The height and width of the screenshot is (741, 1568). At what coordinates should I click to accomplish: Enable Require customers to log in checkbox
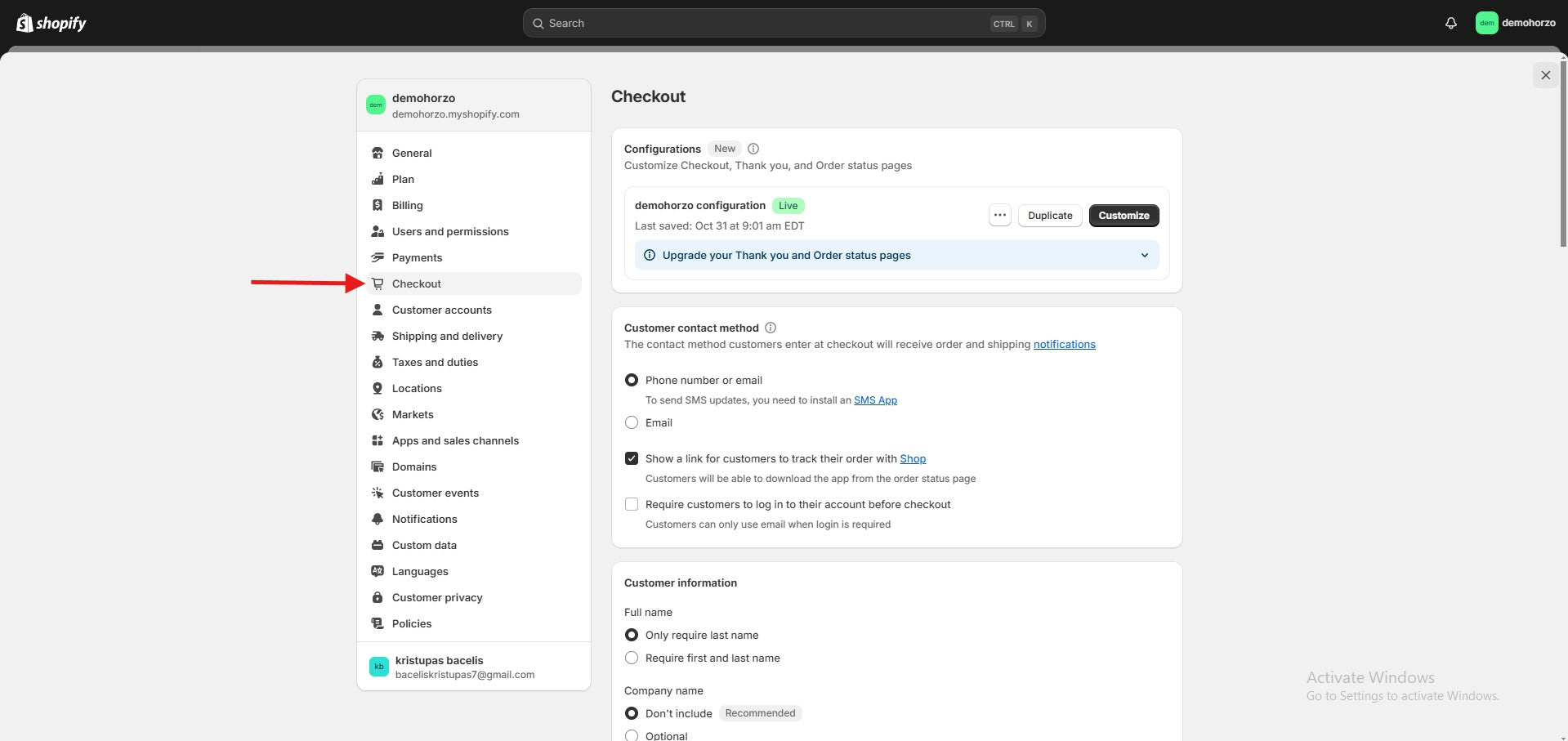[x=632, y=504]
